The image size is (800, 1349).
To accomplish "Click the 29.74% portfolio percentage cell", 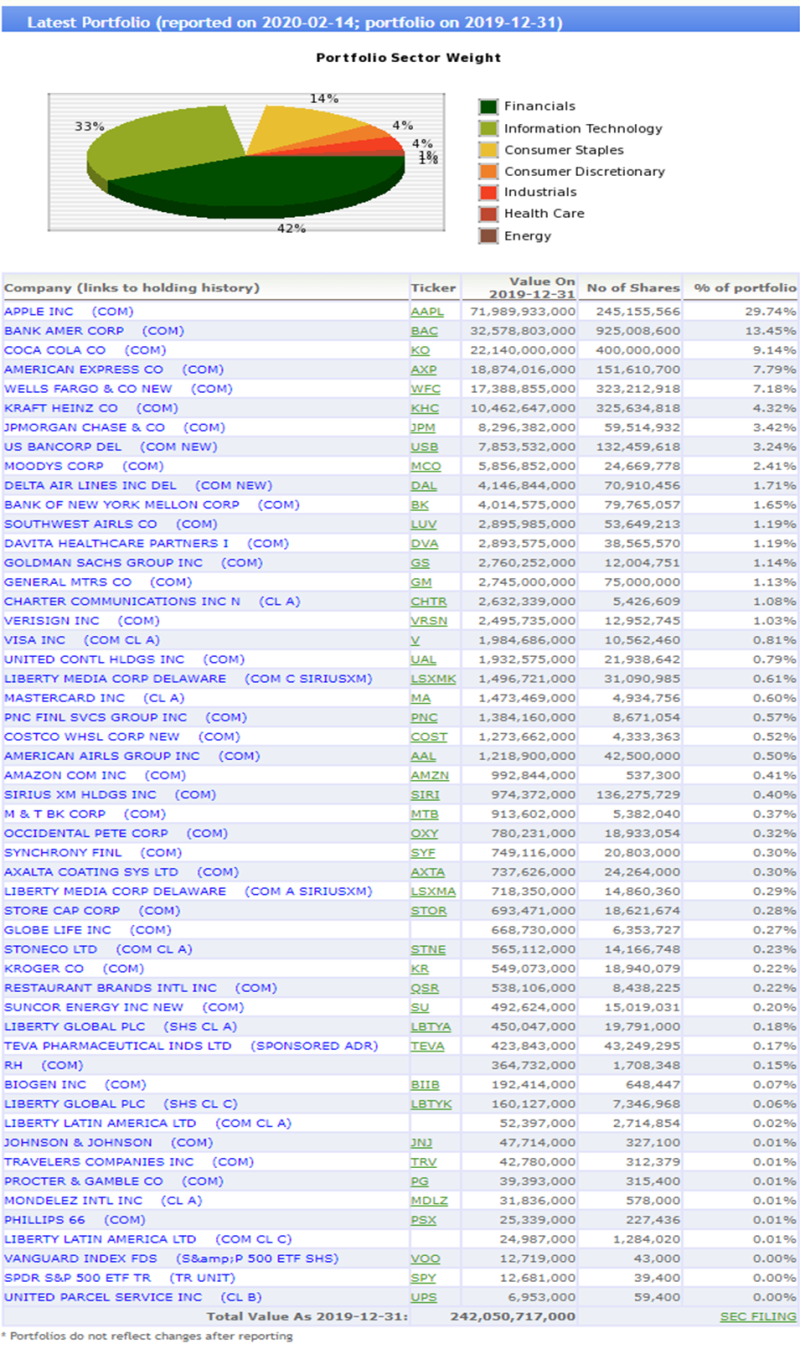I will click(772, 311).
